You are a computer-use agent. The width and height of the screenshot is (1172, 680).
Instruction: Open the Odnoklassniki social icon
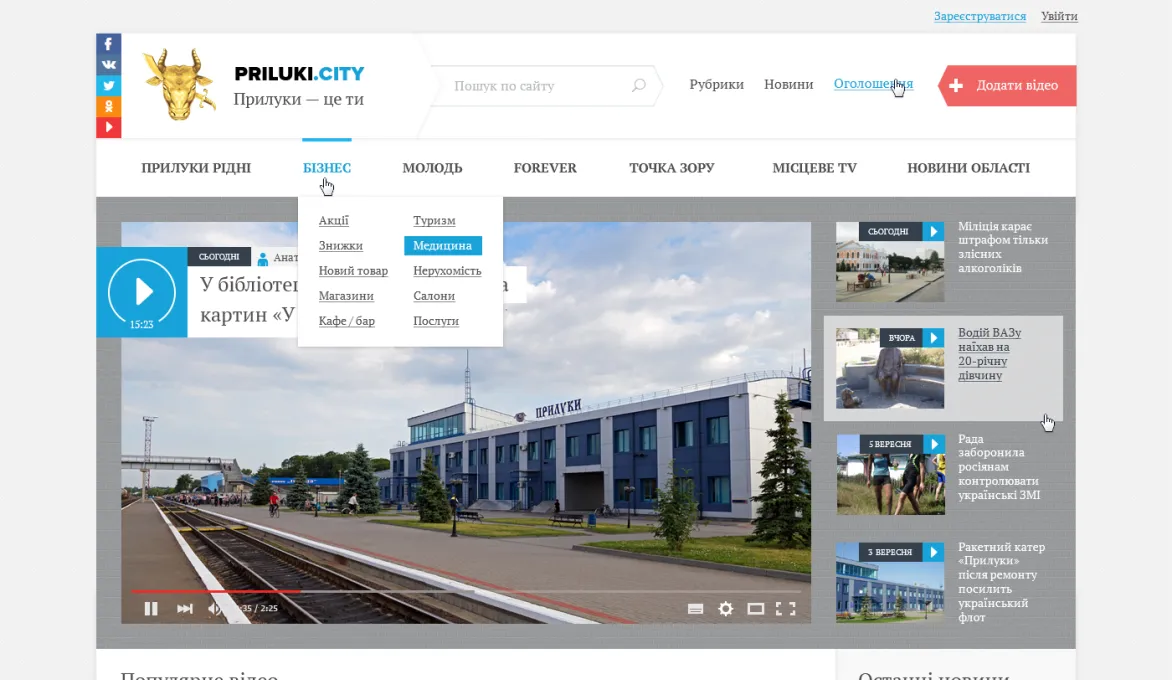[108, 107]
